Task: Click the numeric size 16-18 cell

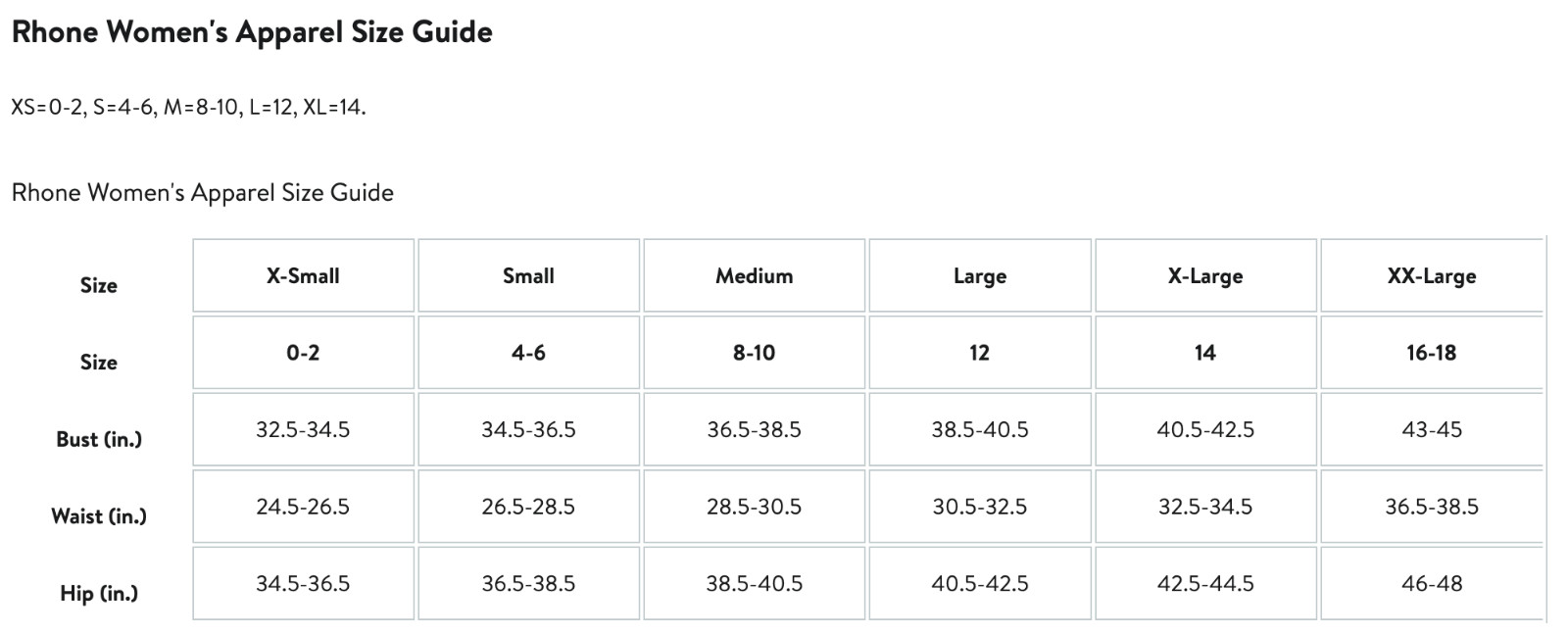Action: click(1431, 353)
